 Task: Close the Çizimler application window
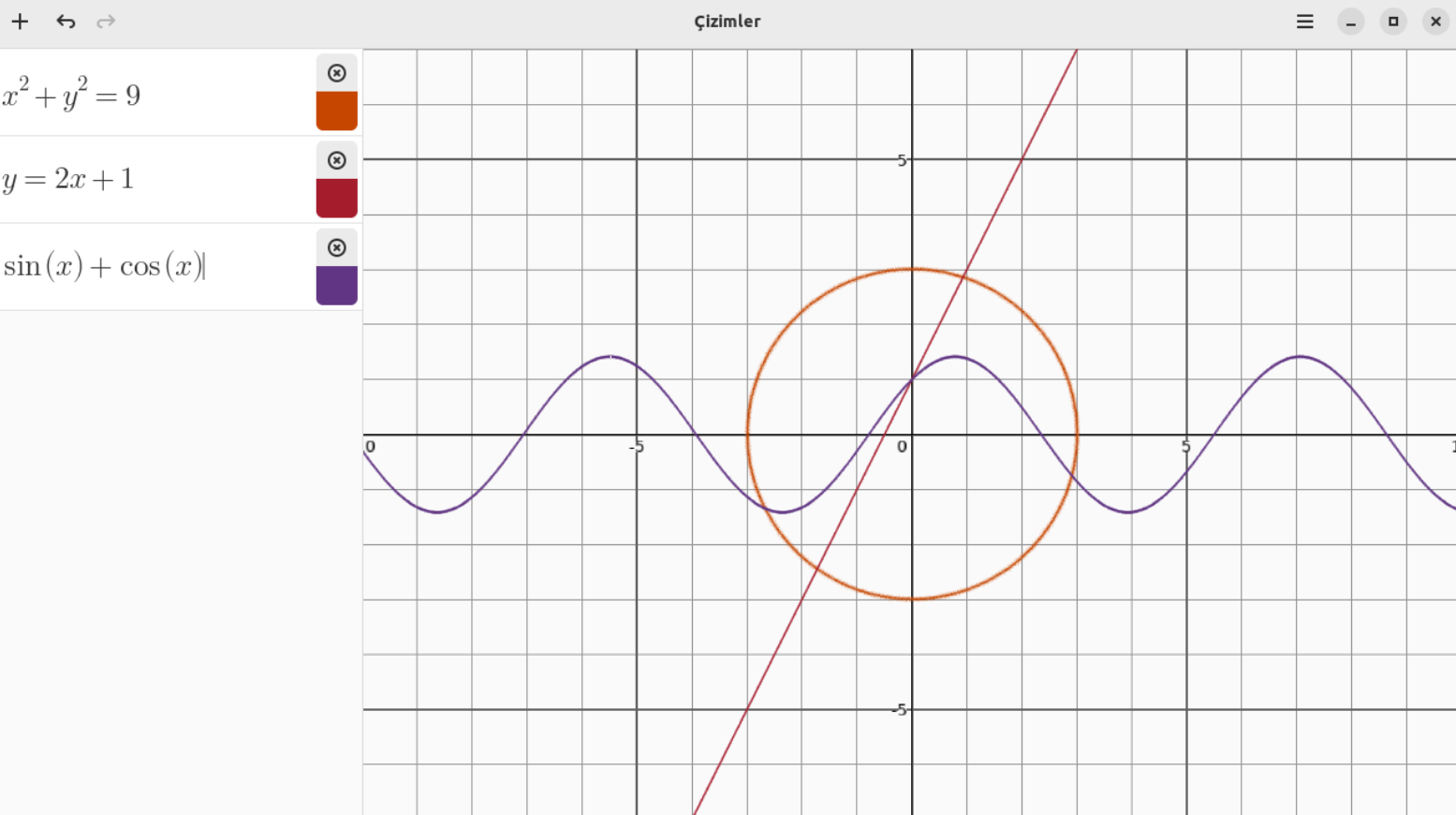pyautogui.click(x=1434, y=22)
